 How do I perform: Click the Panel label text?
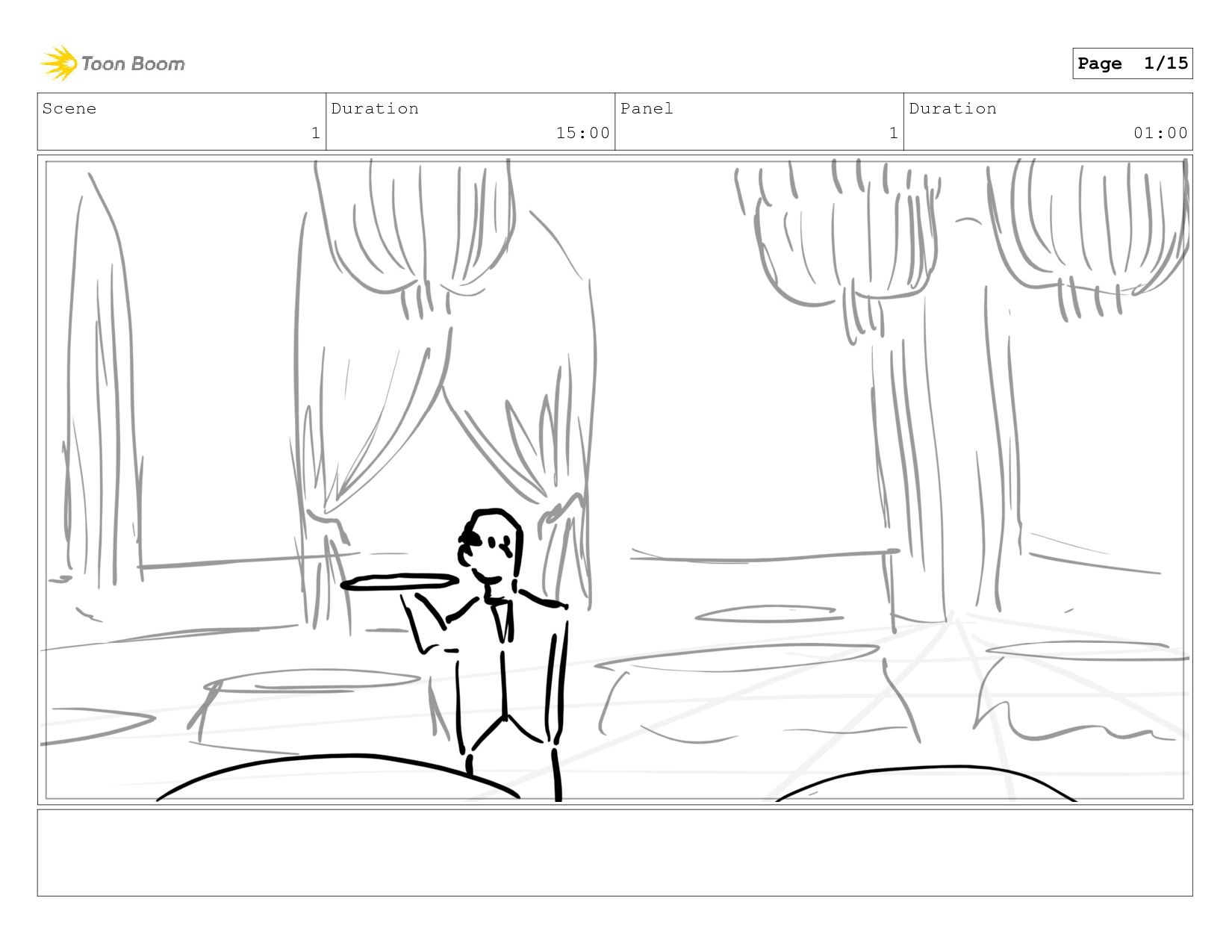coord(647,108)
